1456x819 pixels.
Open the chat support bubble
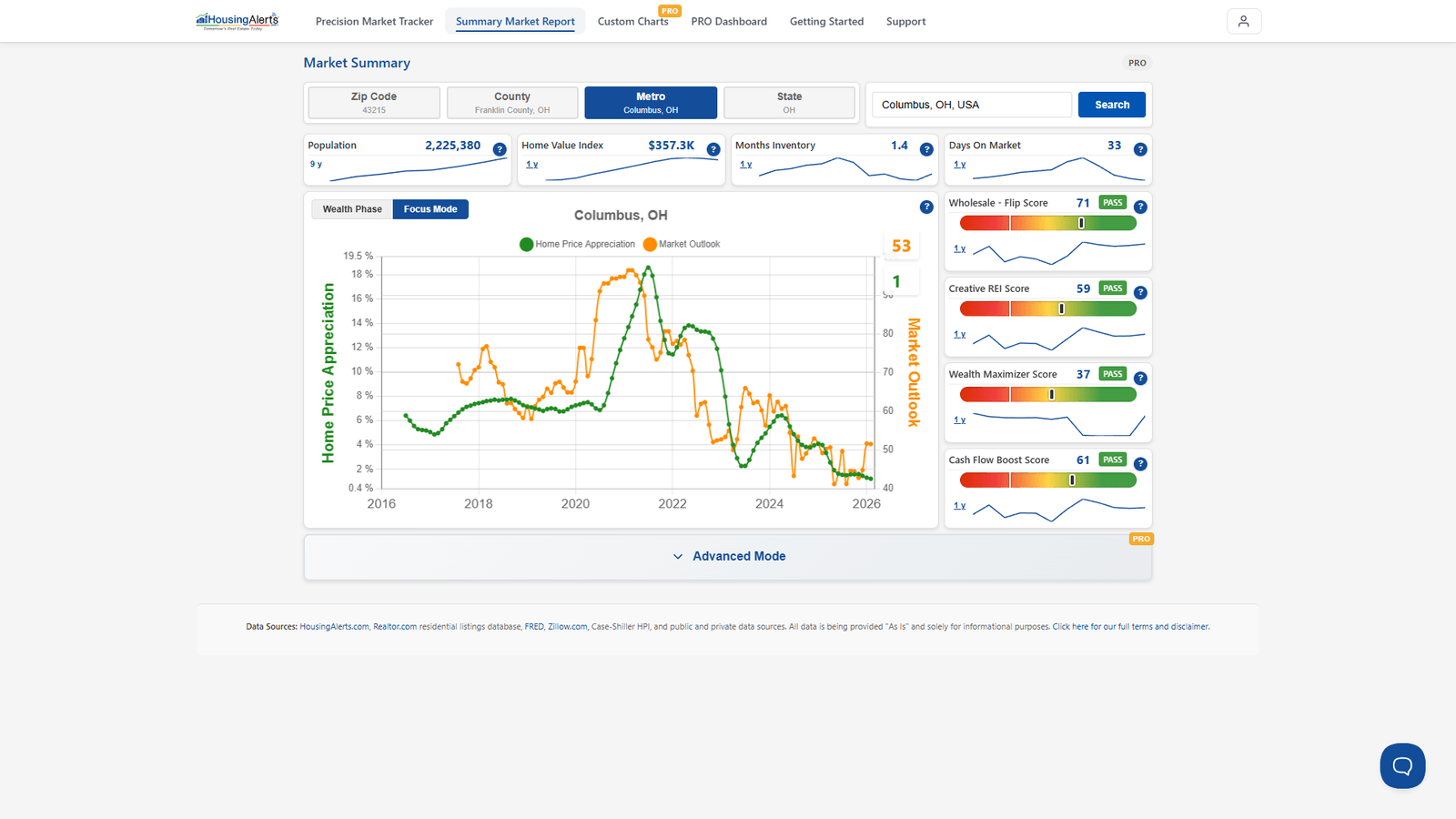1402,766
